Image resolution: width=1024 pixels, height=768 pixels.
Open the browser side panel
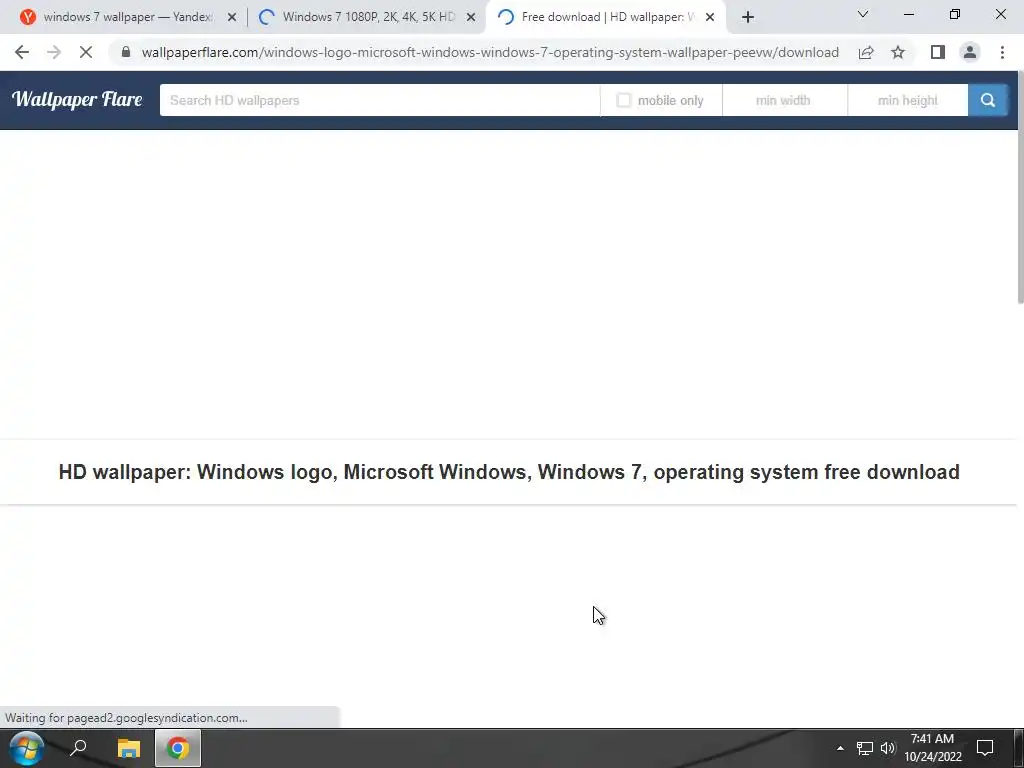(x=938, y=52)
